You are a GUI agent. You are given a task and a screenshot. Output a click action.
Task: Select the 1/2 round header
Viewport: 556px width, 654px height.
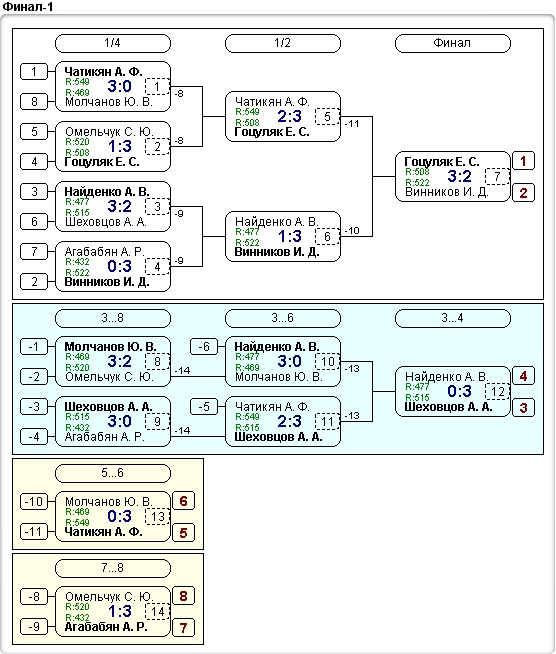[282, 43]
